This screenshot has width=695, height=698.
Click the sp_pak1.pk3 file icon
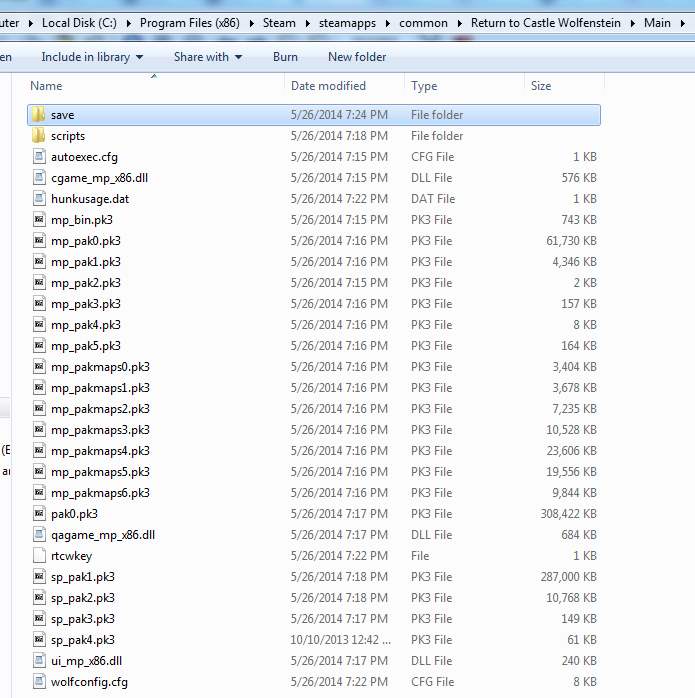pos(39,576)
